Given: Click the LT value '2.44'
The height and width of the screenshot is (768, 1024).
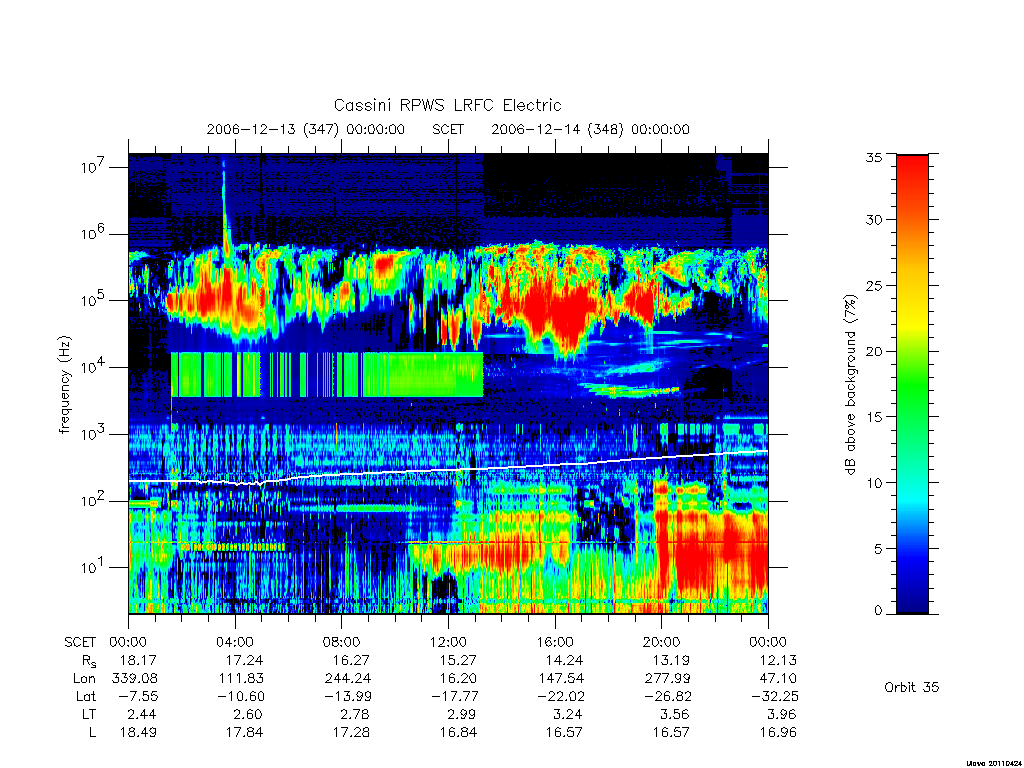Looking at the screenshot, I should pos(142,714).
